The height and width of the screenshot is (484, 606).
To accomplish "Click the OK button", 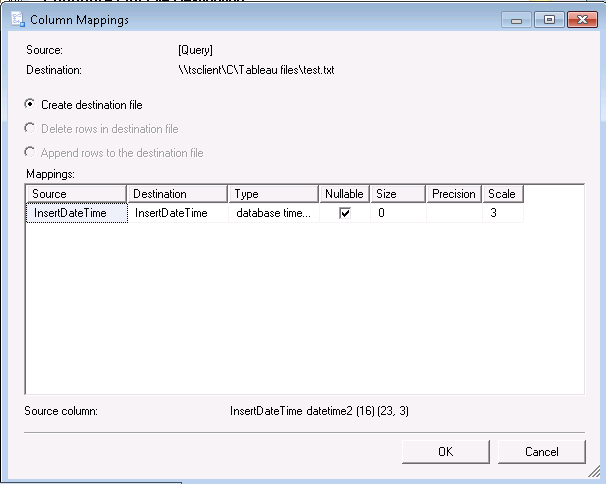I will coord(445,452).
